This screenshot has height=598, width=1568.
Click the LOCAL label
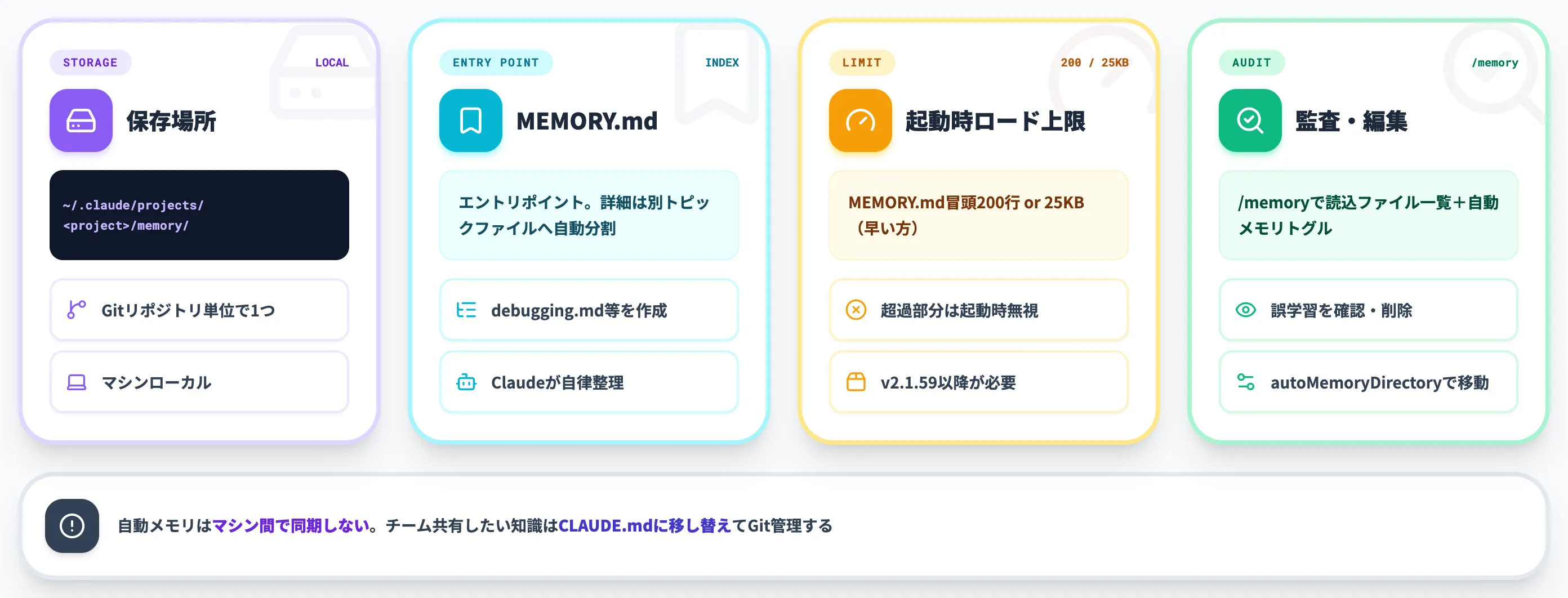[x=332, y=63]
